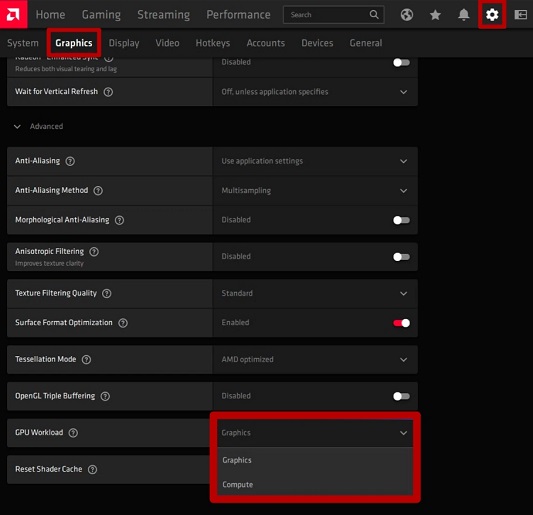Disable Surface Format Optimization toggle
The width and height of the screenshot is (533, 515).
click(401, 323)
